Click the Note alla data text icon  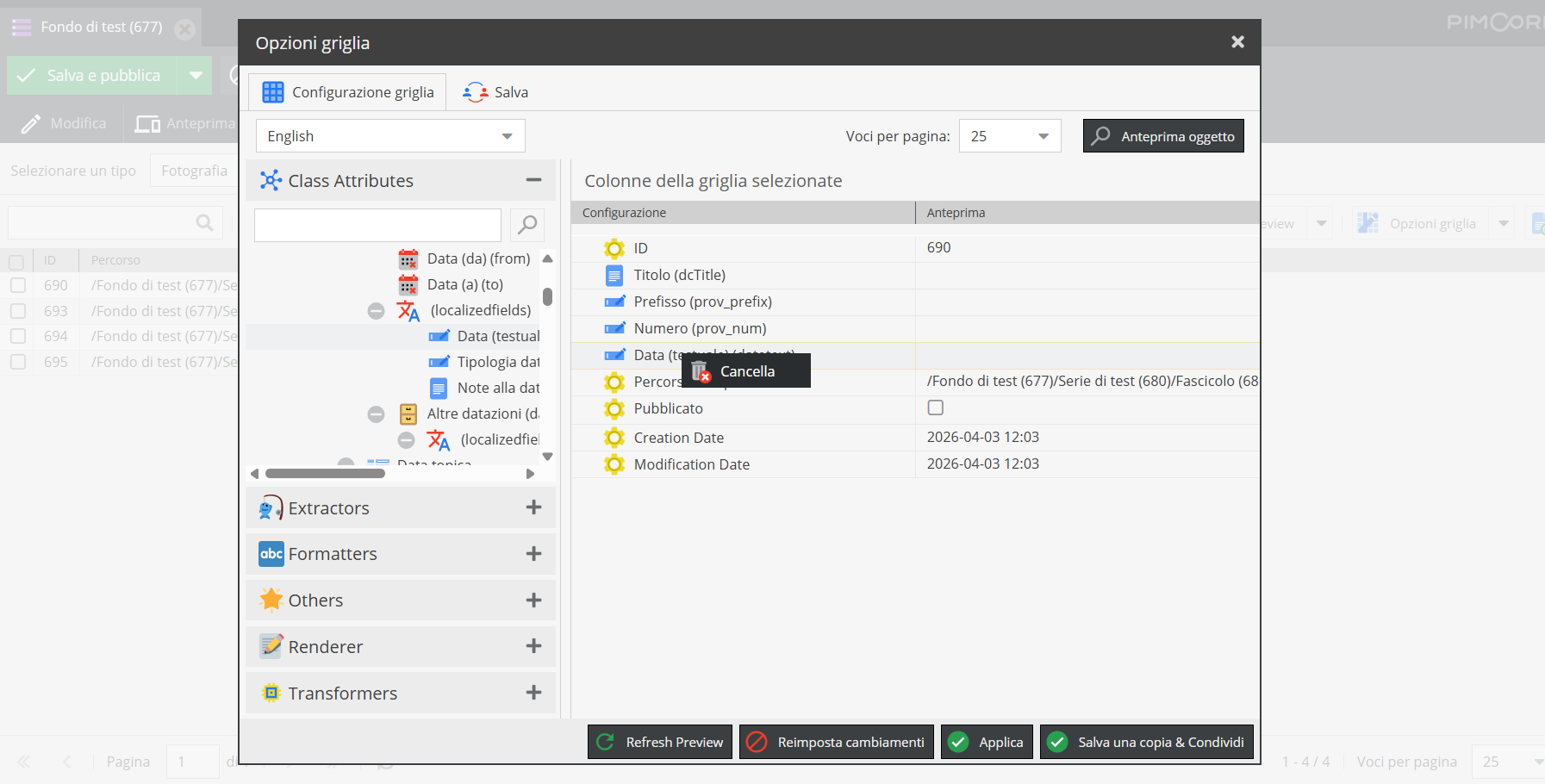439,389
